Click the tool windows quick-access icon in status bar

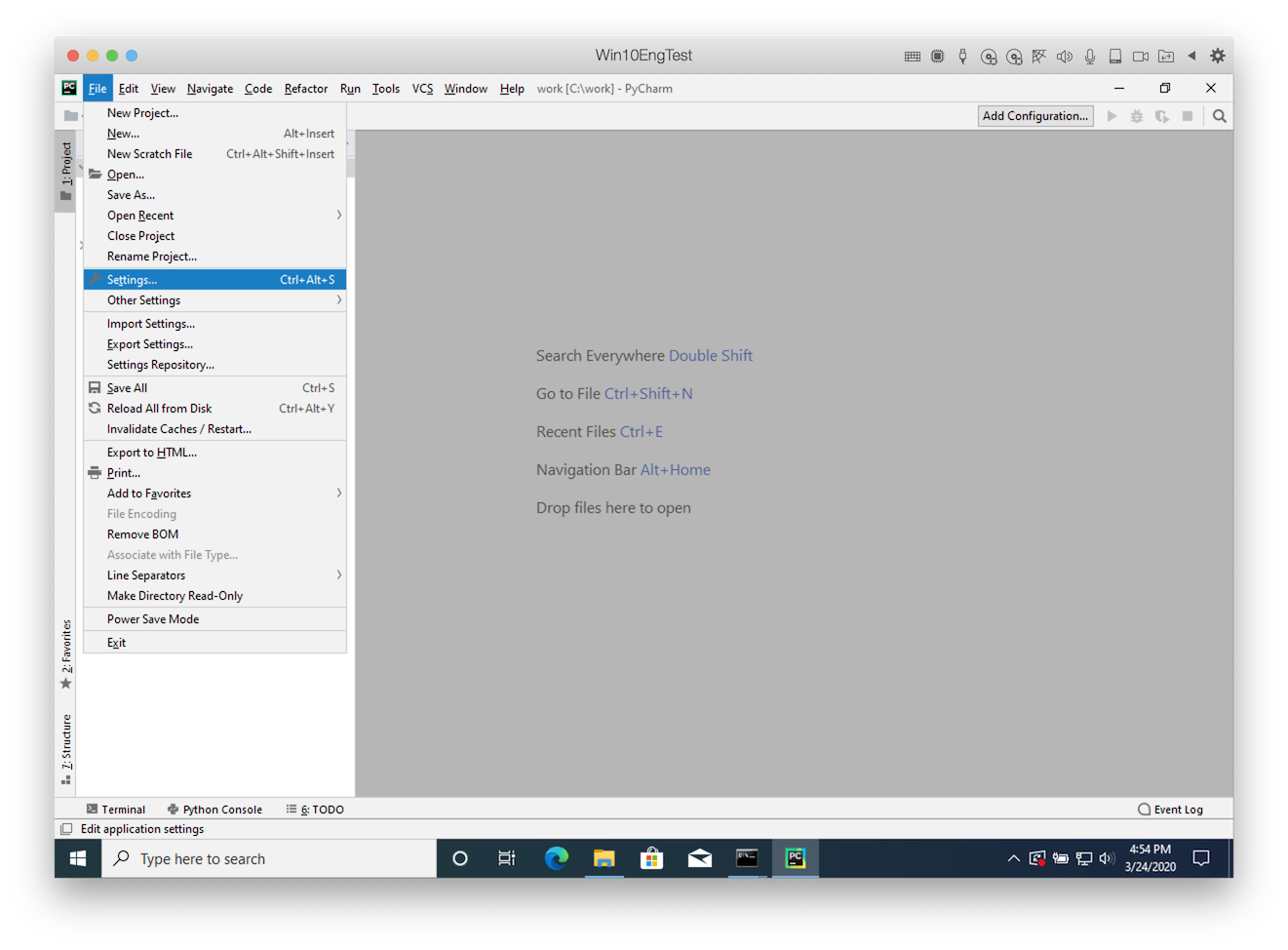[x=66, y=829]
